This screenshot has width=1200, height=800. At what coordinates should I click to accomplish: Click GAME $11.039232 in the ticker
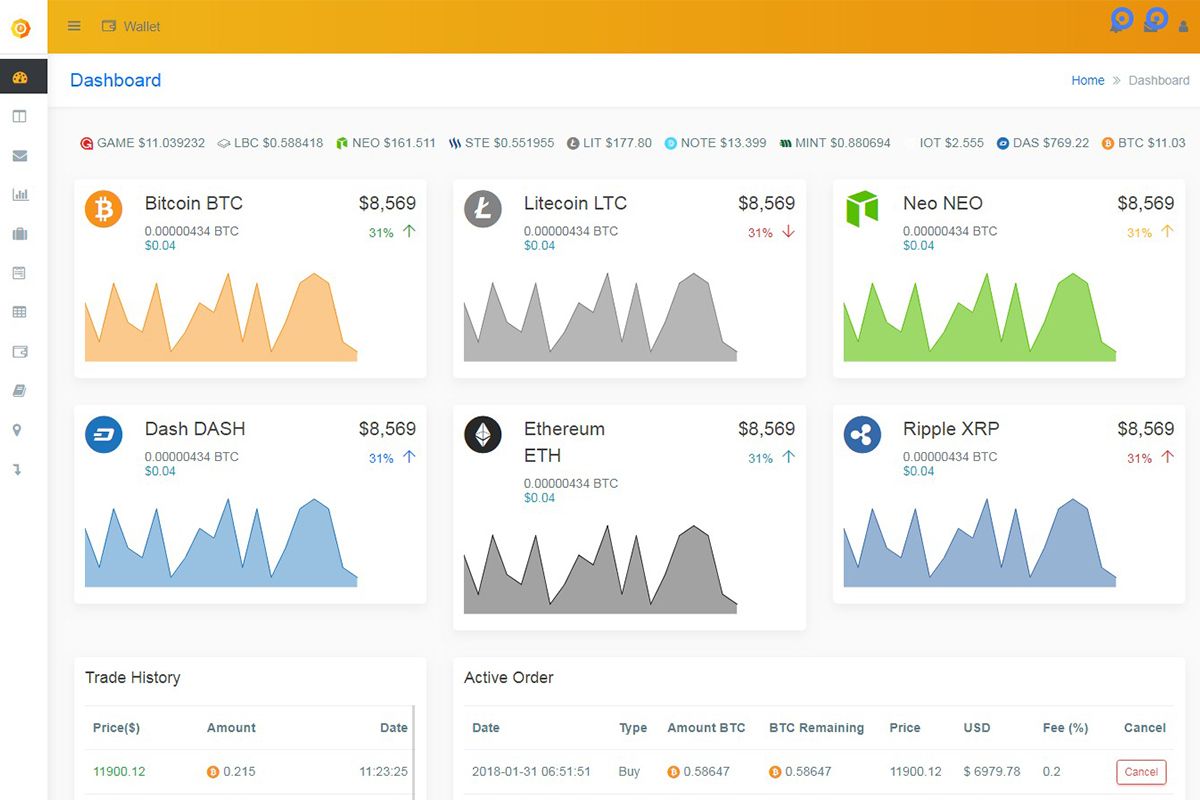[143, 143]
